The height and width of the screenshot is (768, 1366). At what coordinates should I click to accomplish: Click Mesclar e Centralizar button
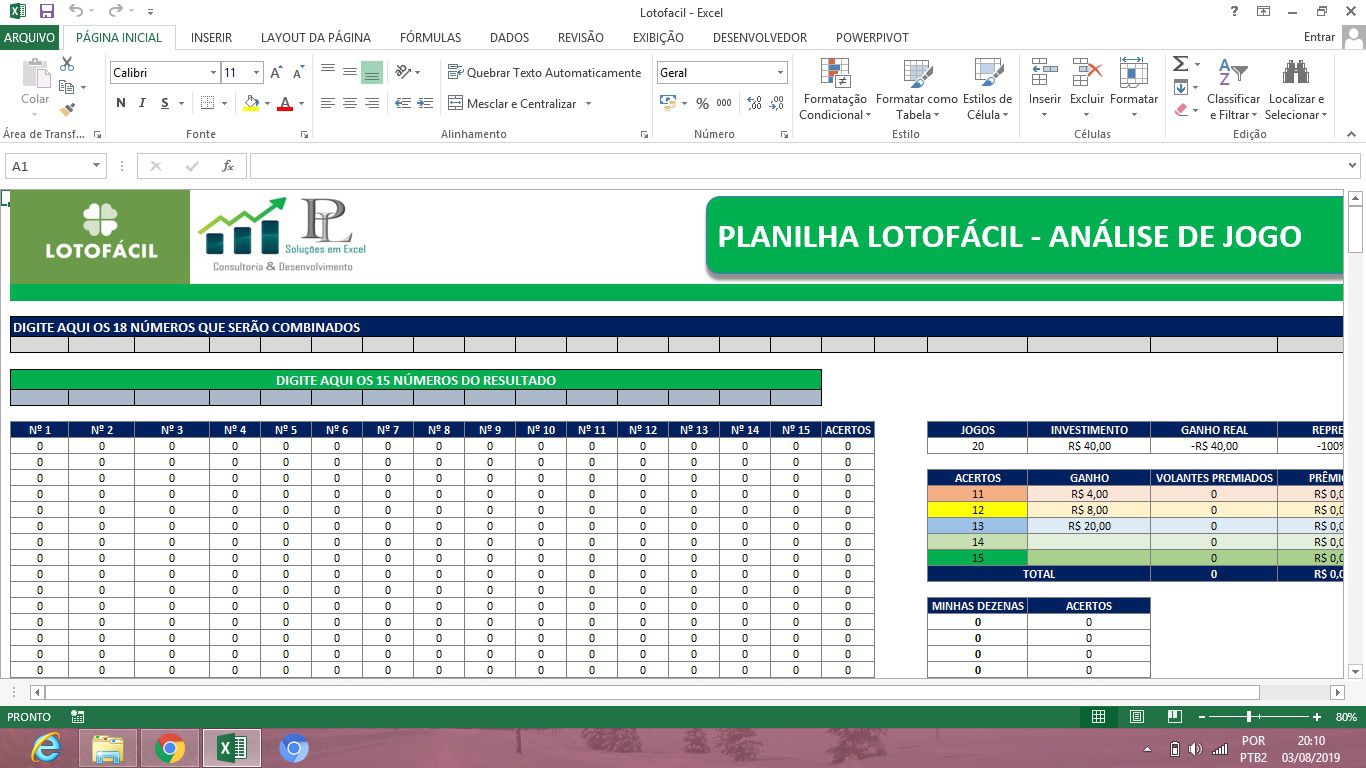point(512,103)
